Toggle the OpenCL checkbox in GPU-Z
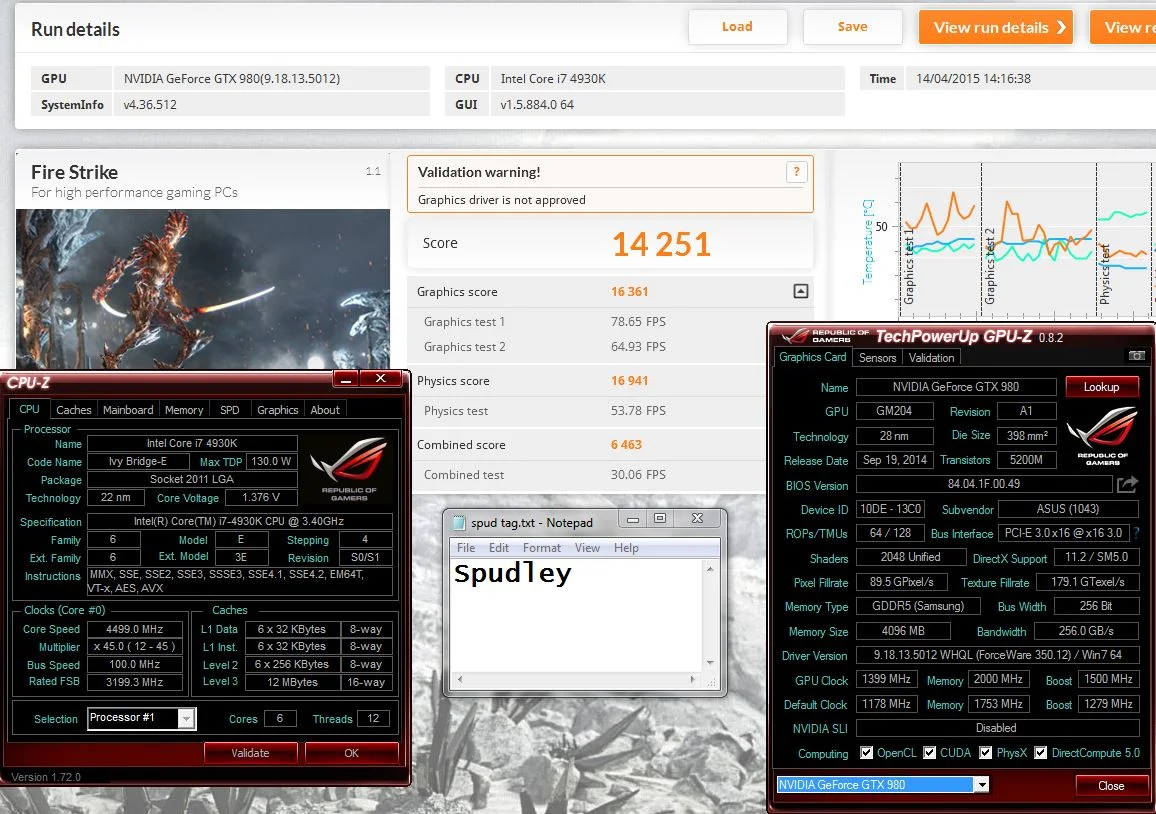 pos(866,753)
